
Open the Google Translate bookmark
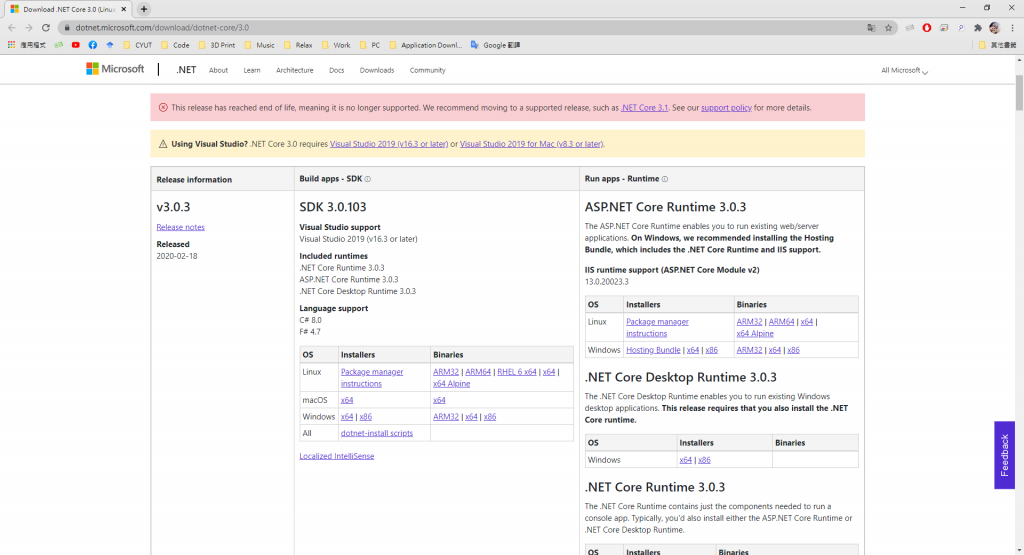click(495, 45)
